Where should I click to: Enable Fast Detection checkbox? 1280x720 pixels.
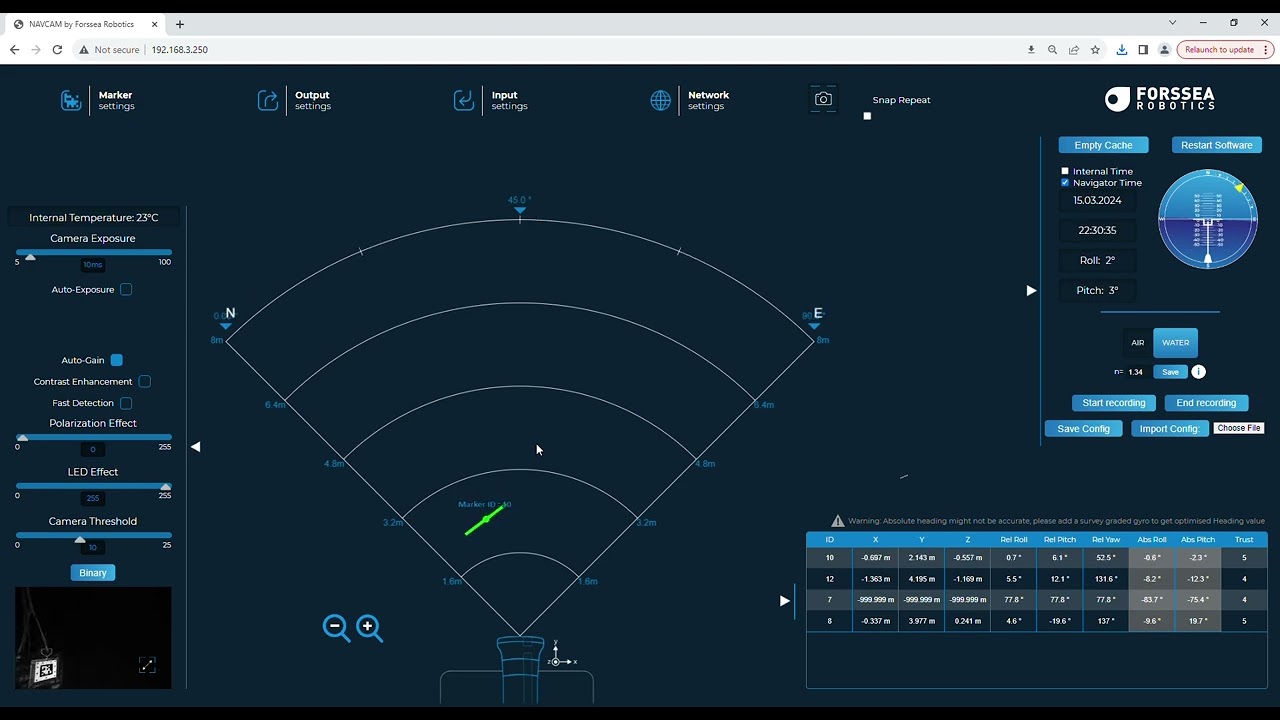[126, 403]
